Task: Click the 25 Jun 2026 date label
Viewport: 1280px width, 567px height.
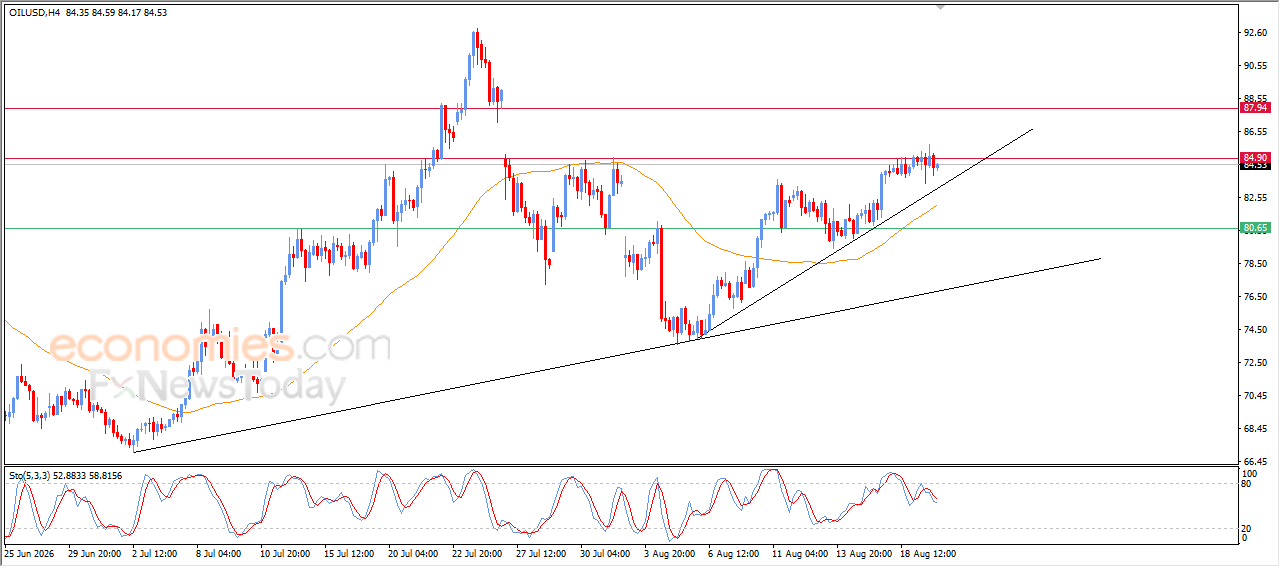Action: point(29,552)
